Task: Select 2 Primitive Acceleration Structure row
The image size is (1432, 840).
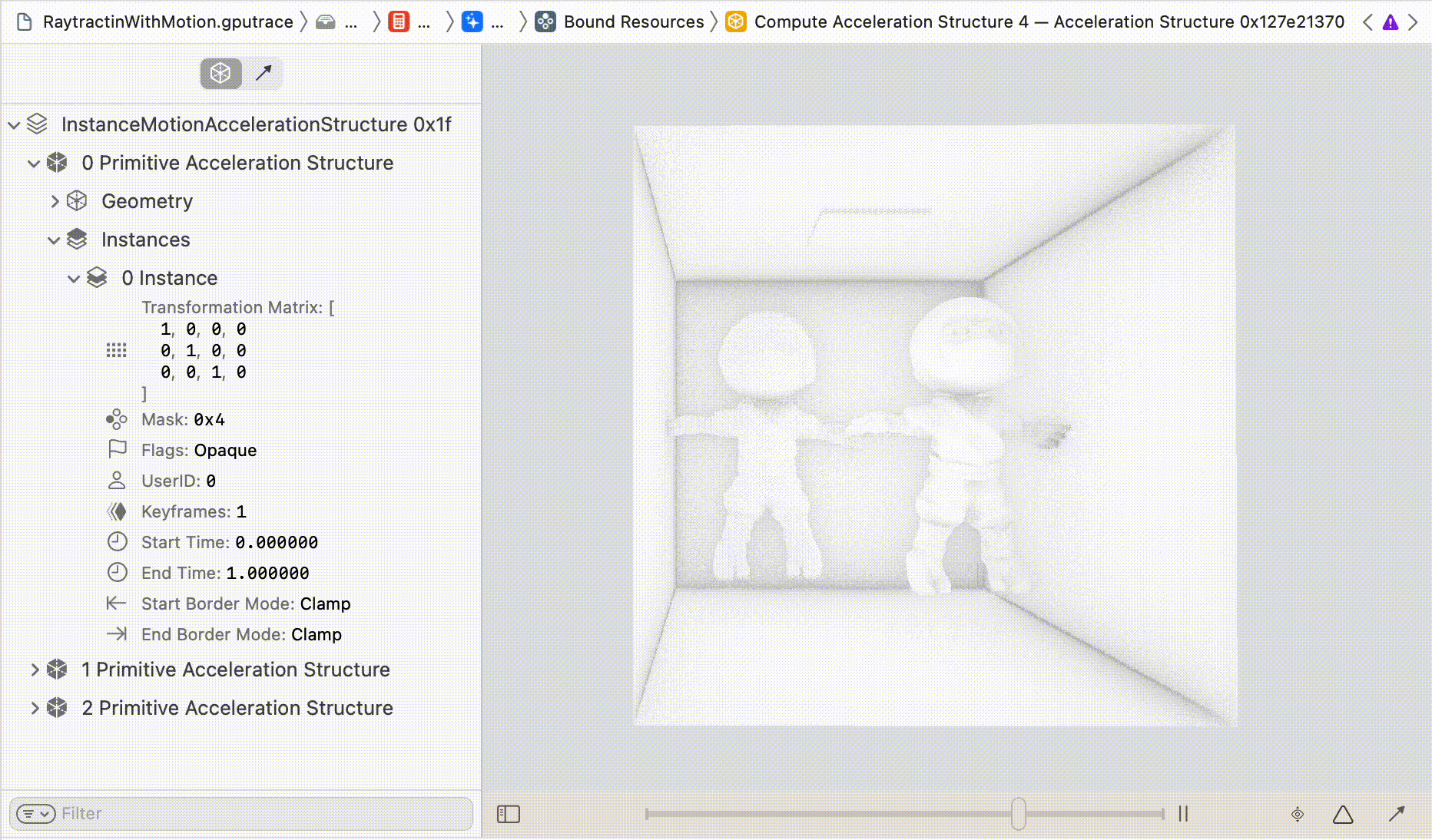Action: point(237,708)
